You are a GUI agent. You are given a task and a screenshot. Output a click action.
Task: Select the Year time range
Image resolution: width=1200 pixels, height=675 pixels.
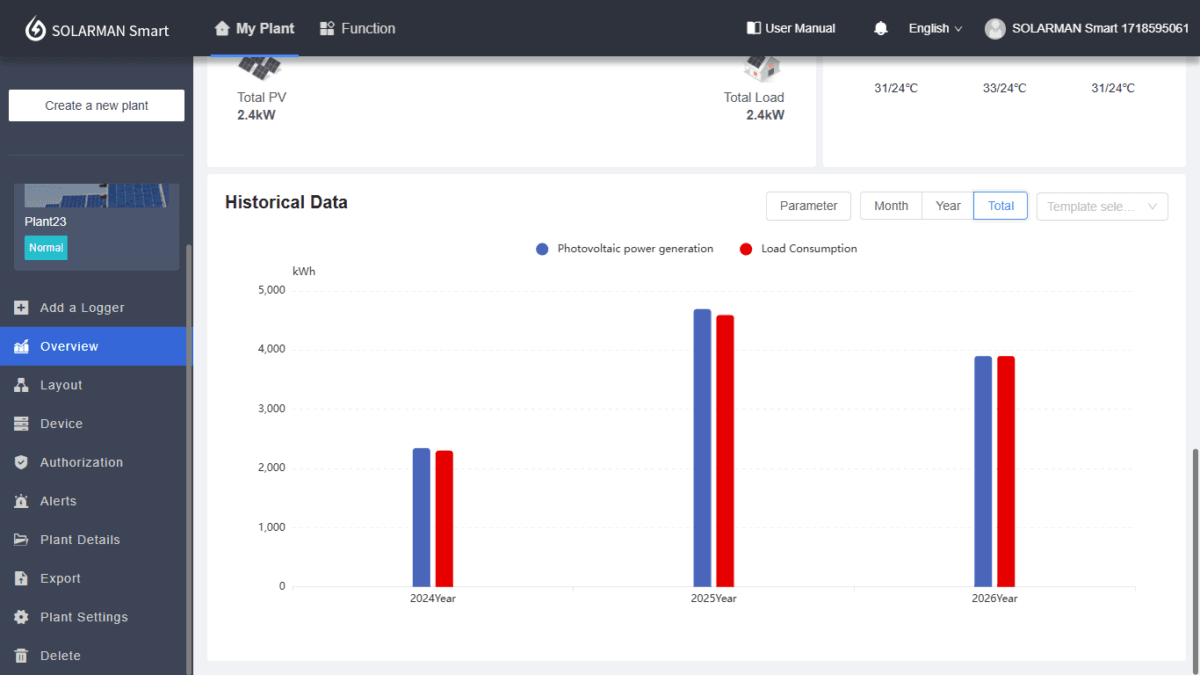click(x=948, y=206)
